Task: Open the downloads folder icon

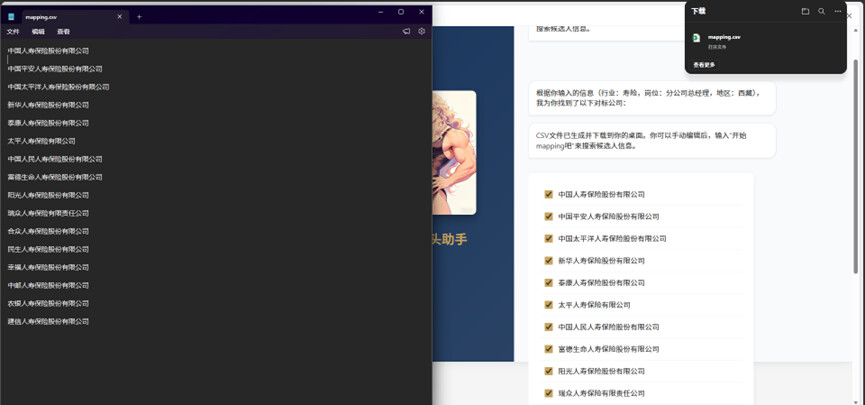Action: tap(805, 11)
